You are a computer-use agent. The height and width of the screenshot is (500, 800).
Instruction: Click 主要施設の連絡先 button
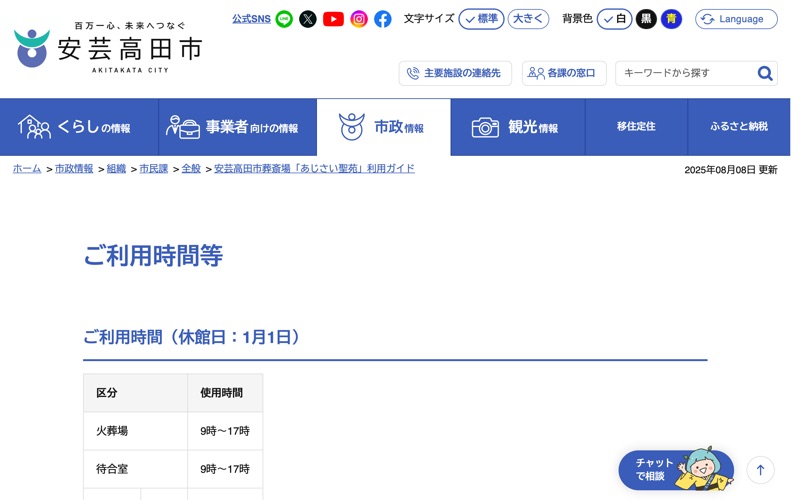point(455,73)
